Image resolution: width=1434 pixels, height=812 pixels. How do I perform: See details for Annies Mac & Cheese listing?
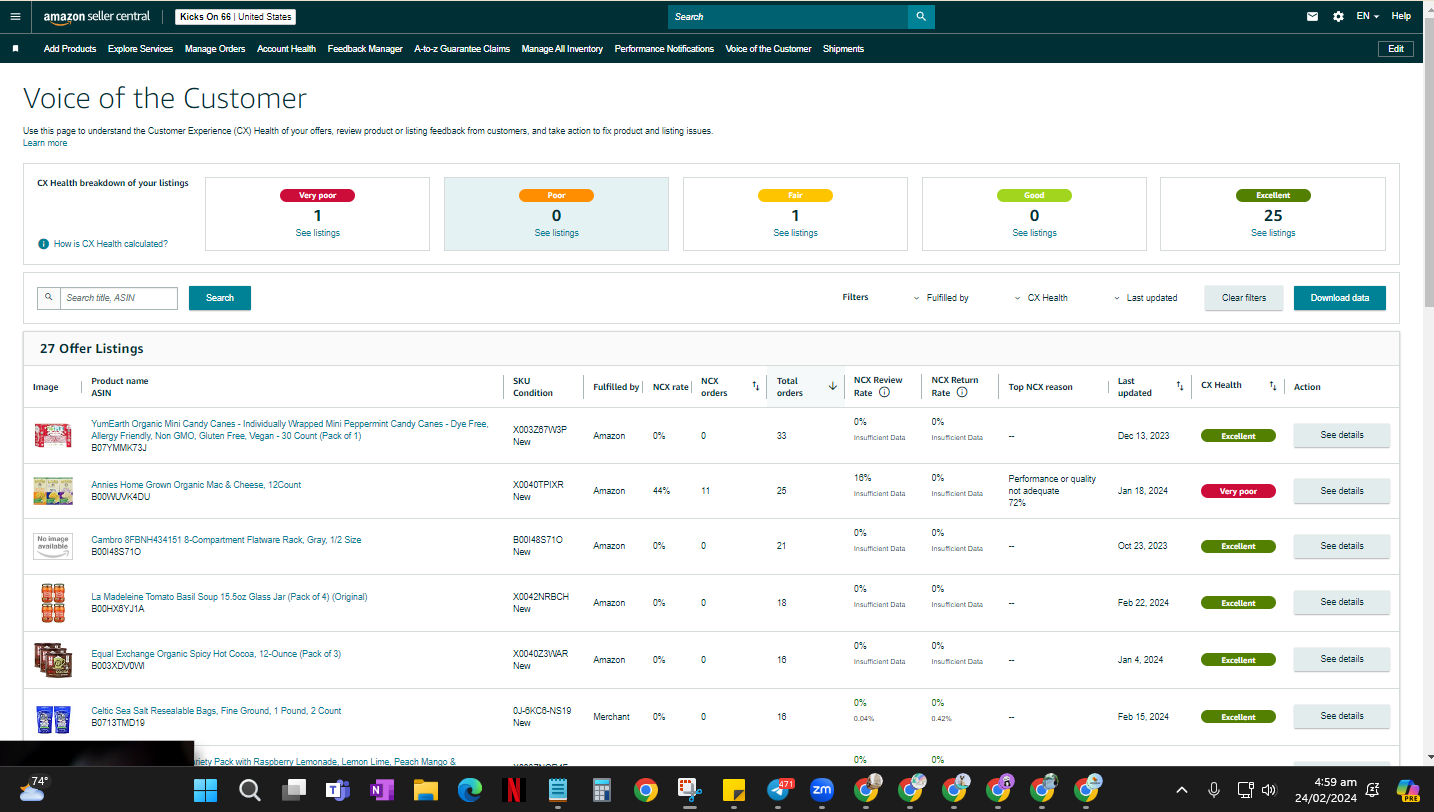(x=1342, y=491)
